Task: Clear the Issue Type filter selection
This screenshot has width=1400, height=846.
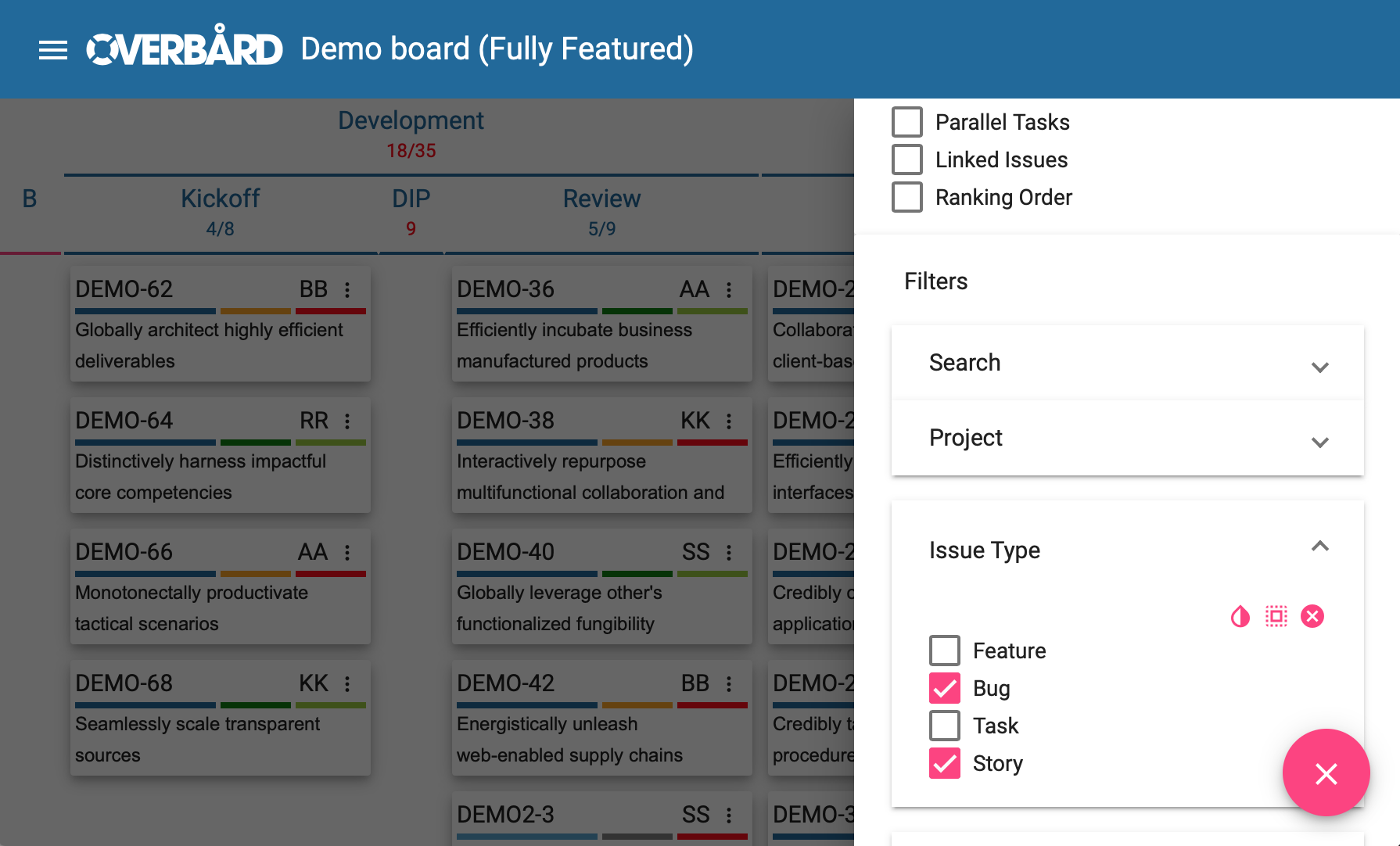Action: pos(1312,617)
